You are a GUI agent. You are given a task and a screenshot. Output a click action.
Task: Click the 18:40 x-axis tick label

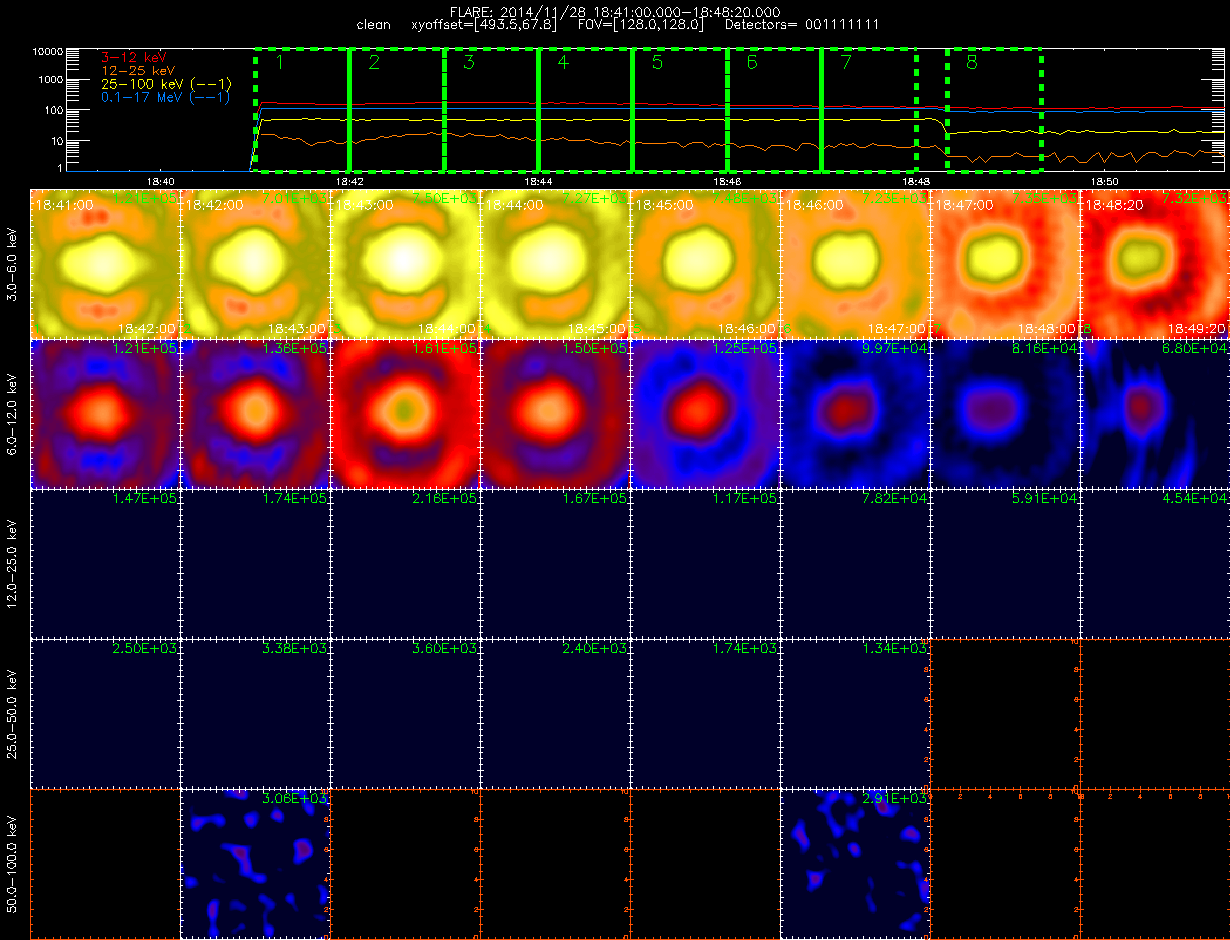160,182
